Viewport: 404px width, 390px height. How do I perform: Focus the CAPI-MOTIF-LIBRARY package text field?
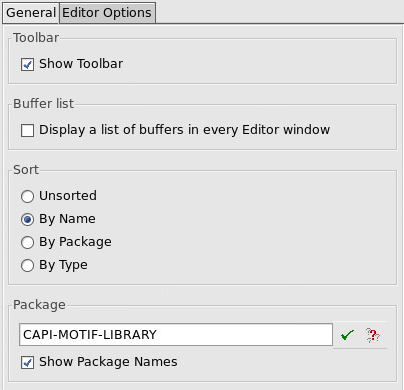point(176,334)
